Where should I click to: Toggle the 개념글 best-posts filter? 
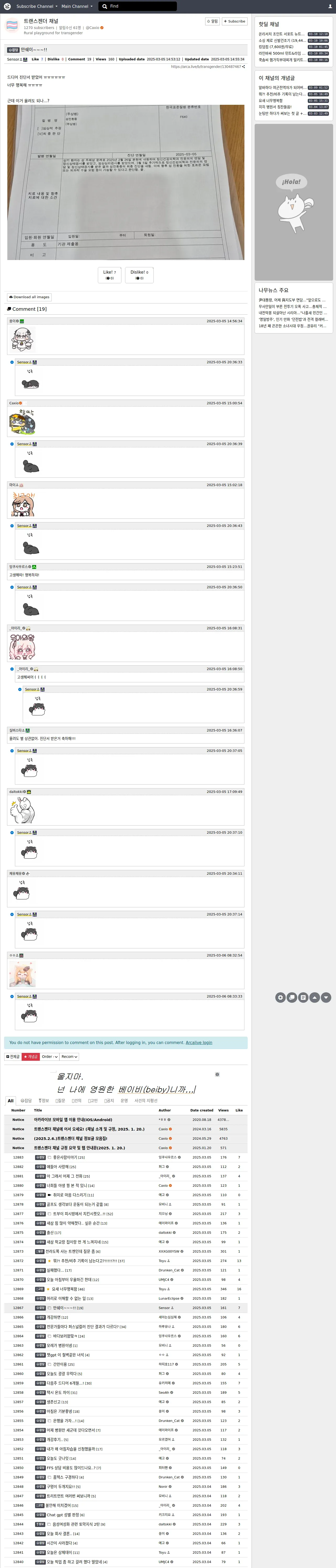click(x=31, y=1057)
